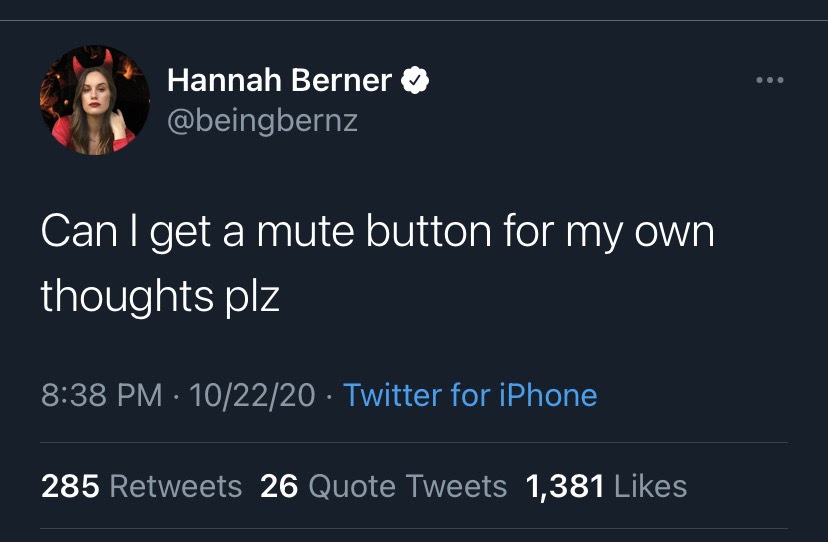Click the 285 retweet count number
Screen dimensions: 828x542
pos(70,486)
